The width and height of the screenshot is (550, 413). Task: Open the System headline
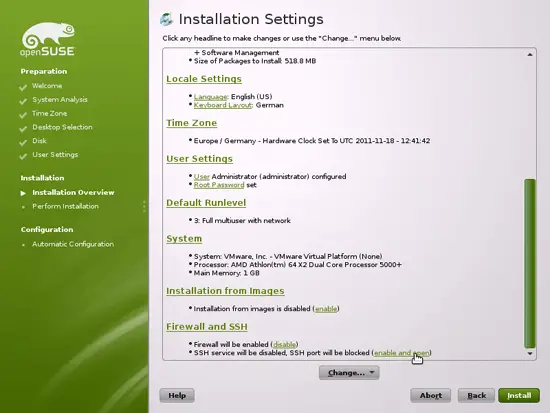pyautogui.click(x=184, y=239)
